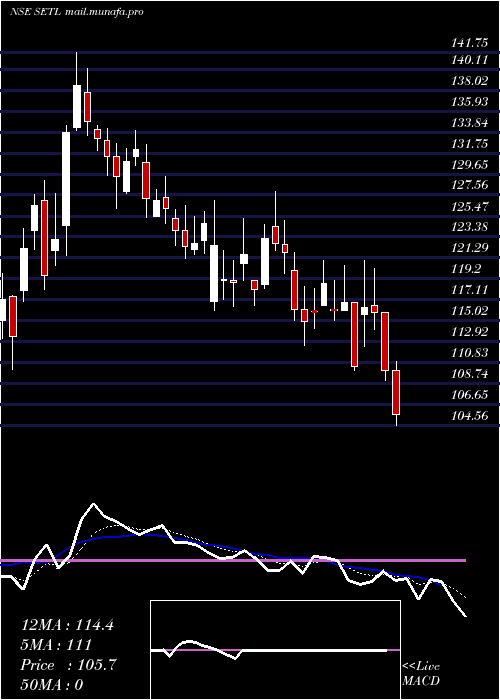This screenshot has width=500, height=700.
Task: Click the 135.93 price axis label
Action: pos(470,102)
